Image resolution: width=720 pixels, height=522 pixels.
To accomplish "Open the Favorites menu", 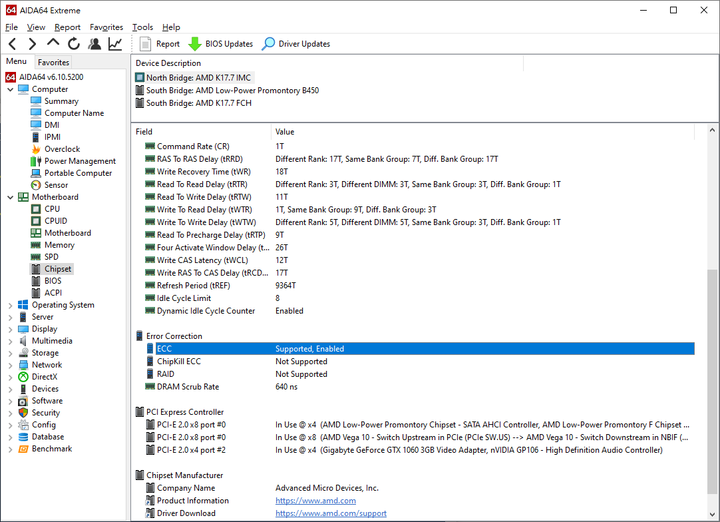I will (x=106, y=27).
